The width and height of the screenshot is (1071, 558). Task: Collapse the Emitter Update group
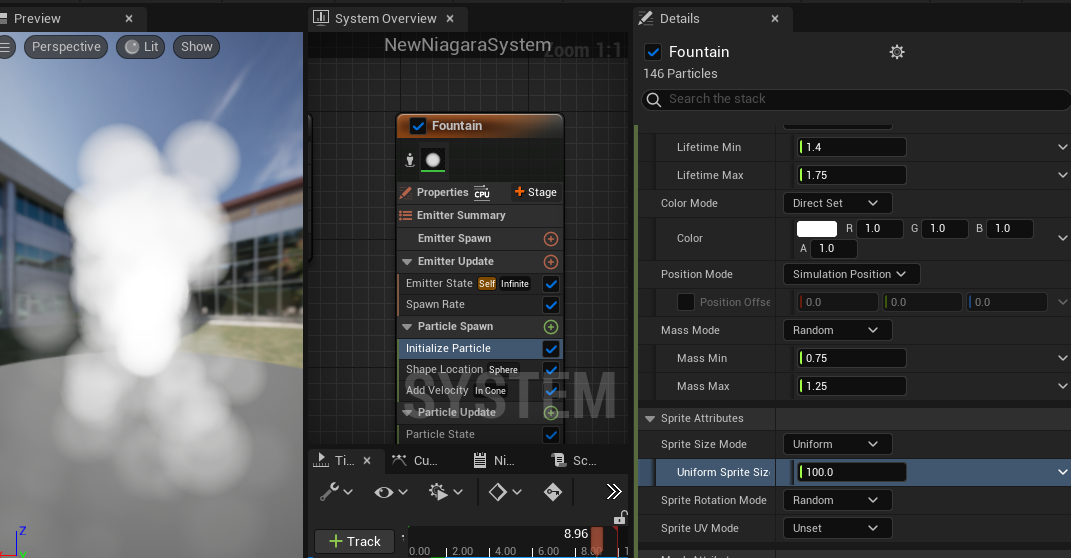click(407, 262)
